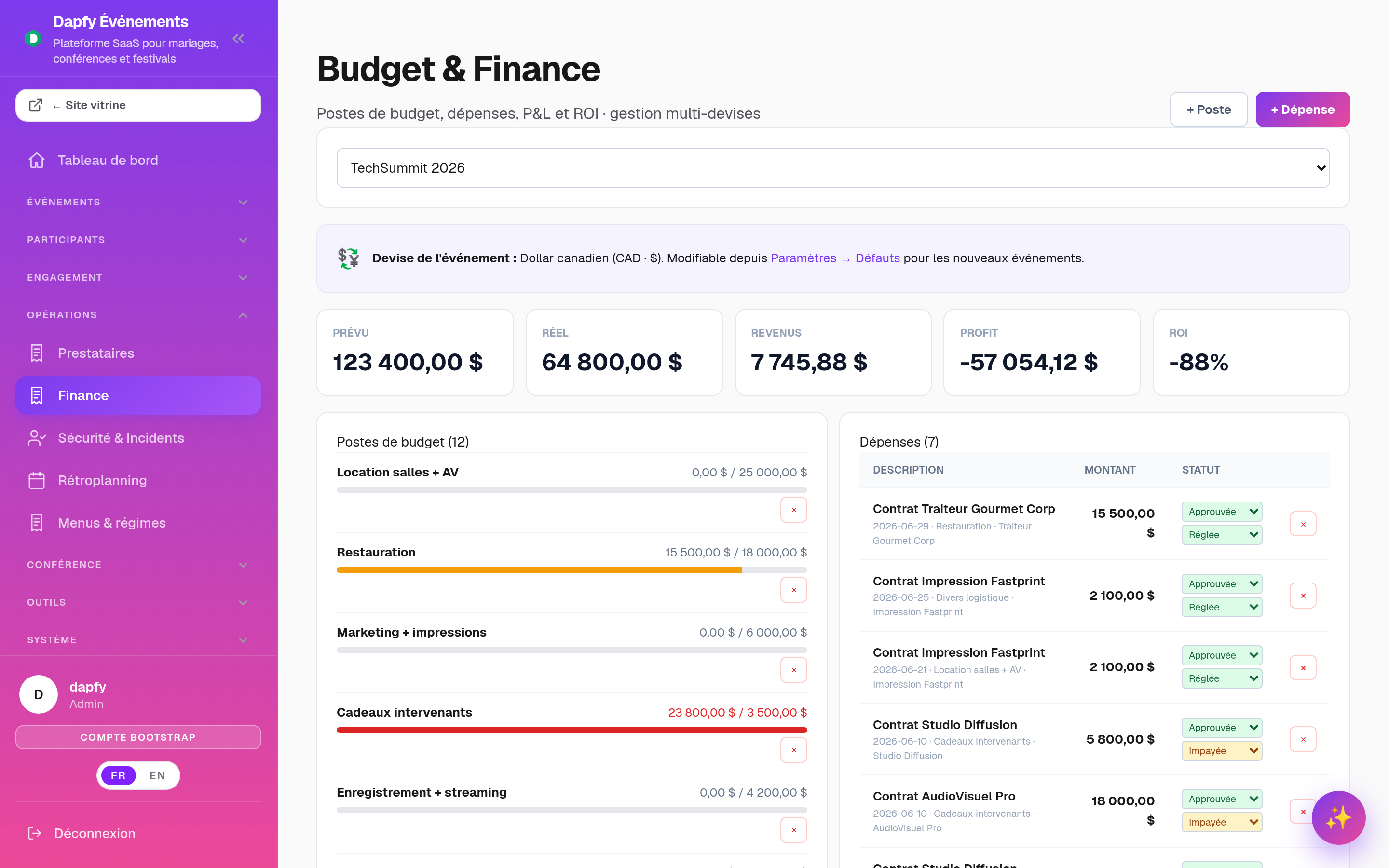Open Impayée dropdown for 5 800,00 $ Studio Diffusion

pos(1221,751)
